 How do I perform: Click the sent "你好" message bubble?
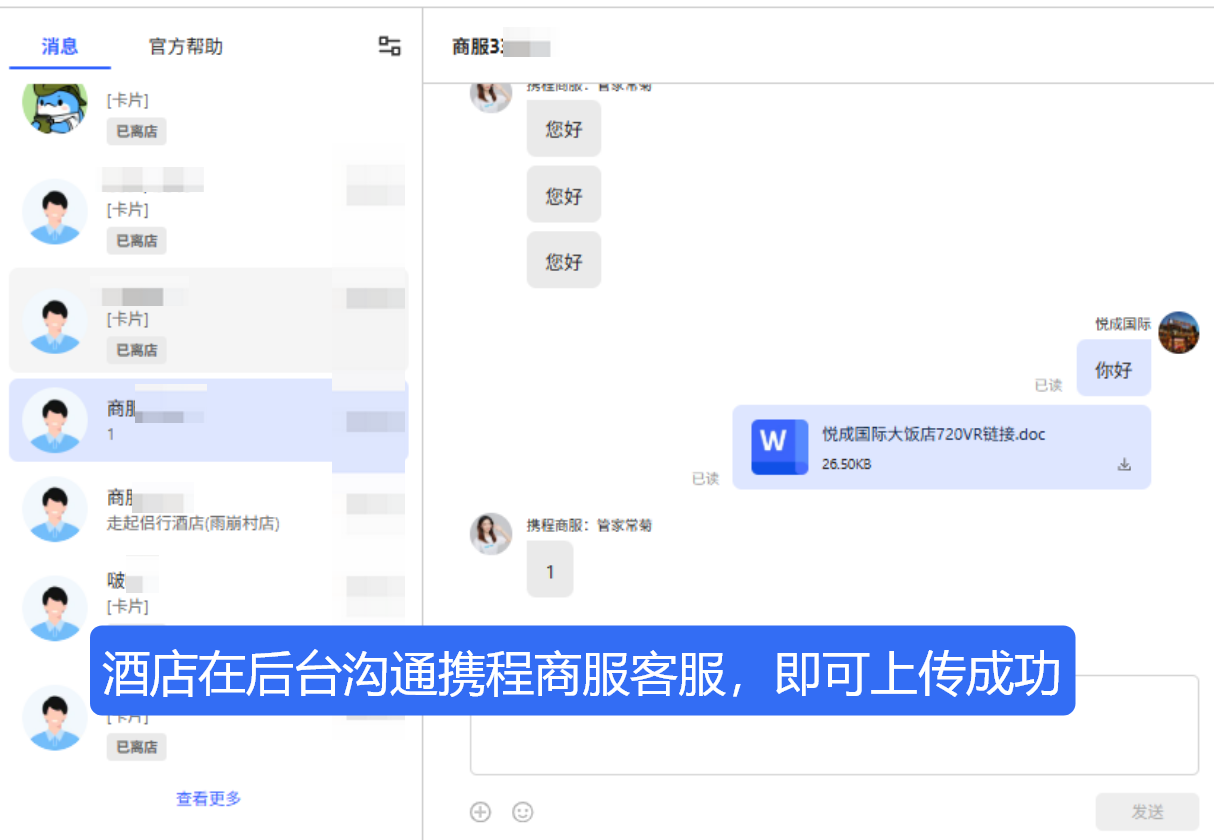[1113, 370]
